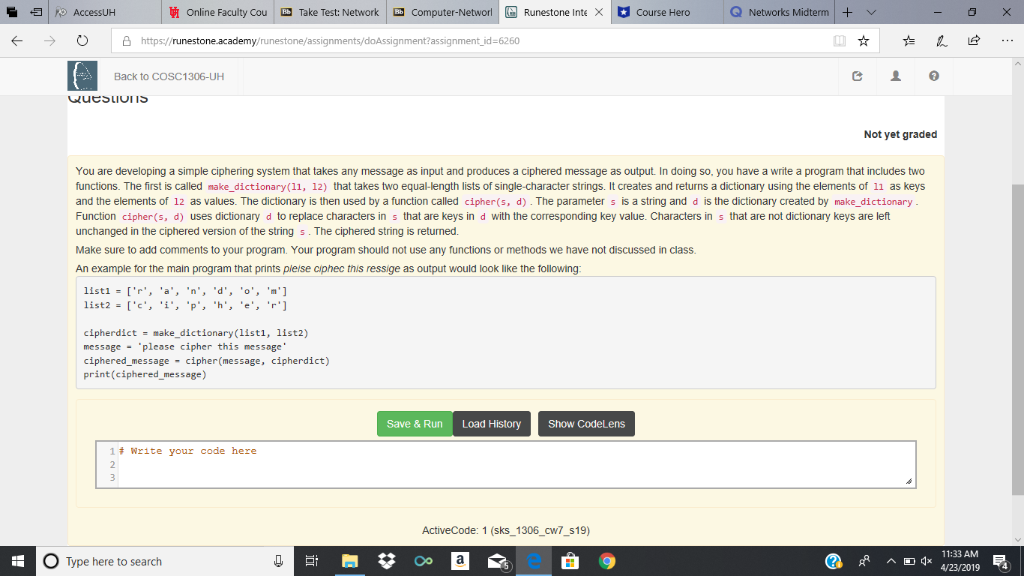The height and width of the screenshot is (576, 1024).
Task: Click the Add notes pen icon
Action: tap(942, 40)
